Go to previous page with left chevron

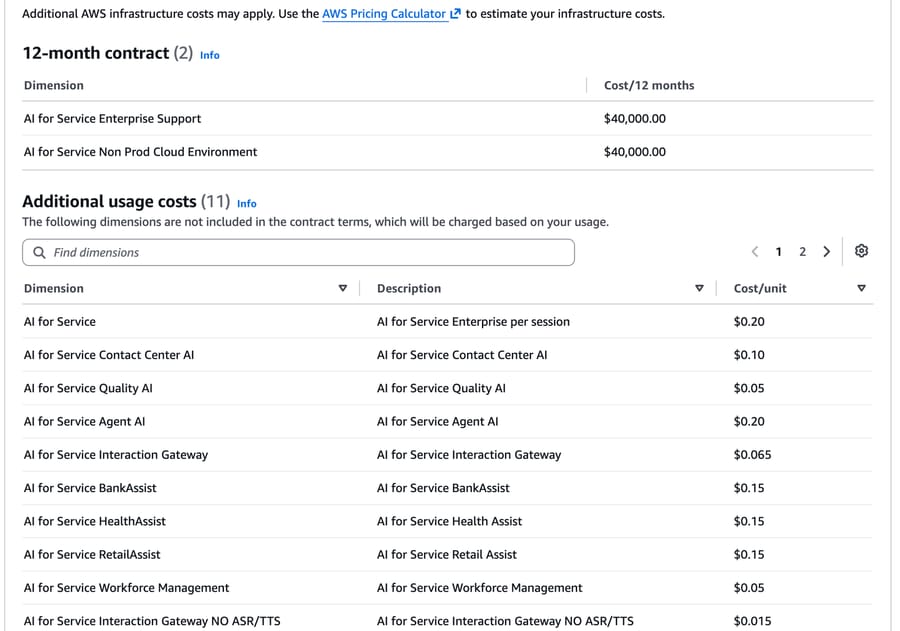click(x=755, y=251)
